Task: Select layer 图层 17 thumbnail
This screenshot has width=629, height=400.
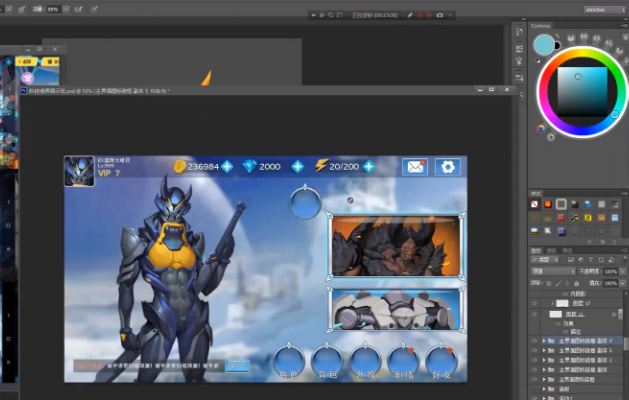Action: [562, 304]
